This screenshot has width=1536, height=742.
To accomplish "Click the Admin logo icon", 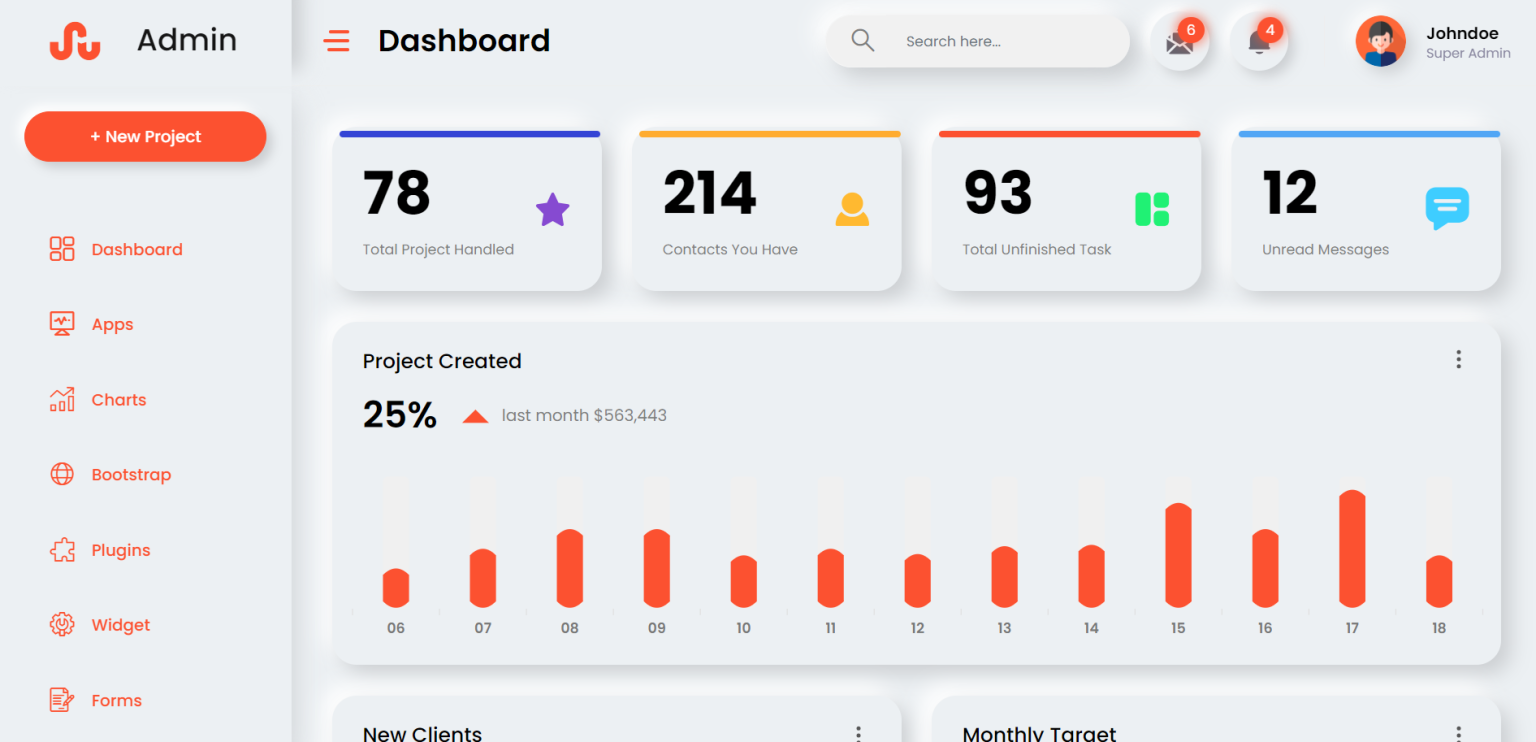I will pos(75,41).
